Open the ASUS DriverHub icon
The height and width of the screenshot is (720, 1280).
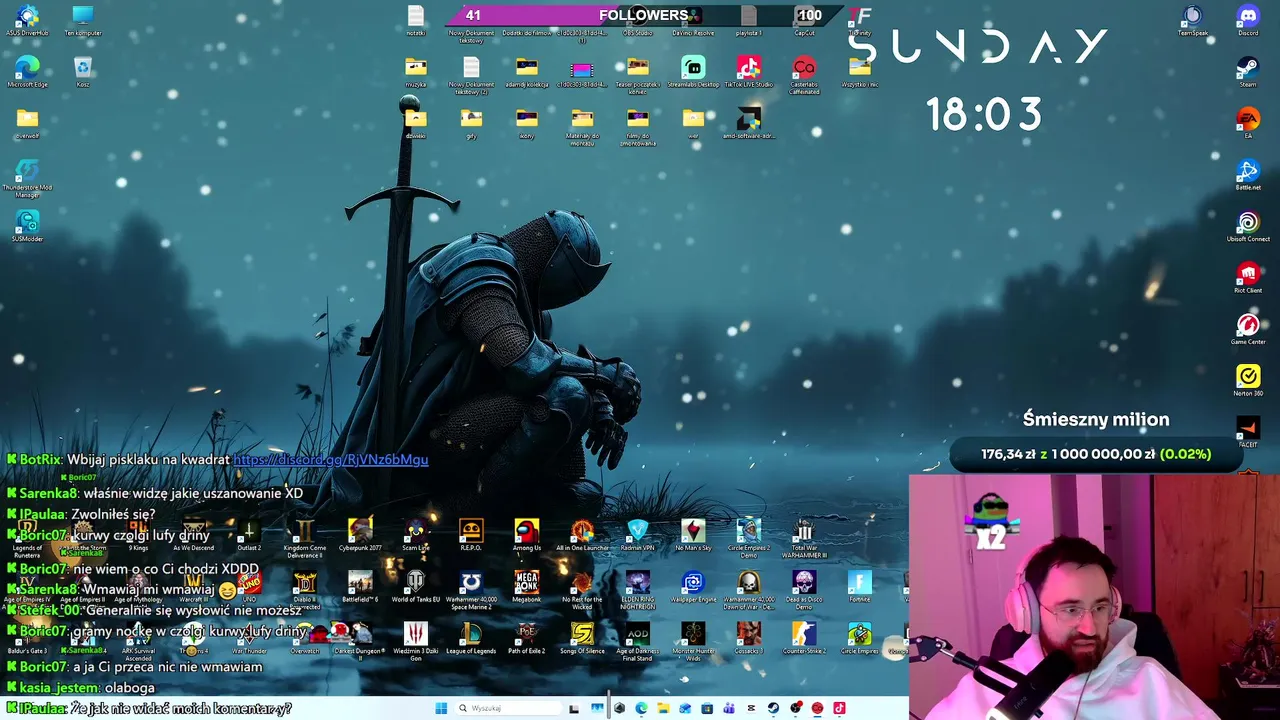pos(27,19)
